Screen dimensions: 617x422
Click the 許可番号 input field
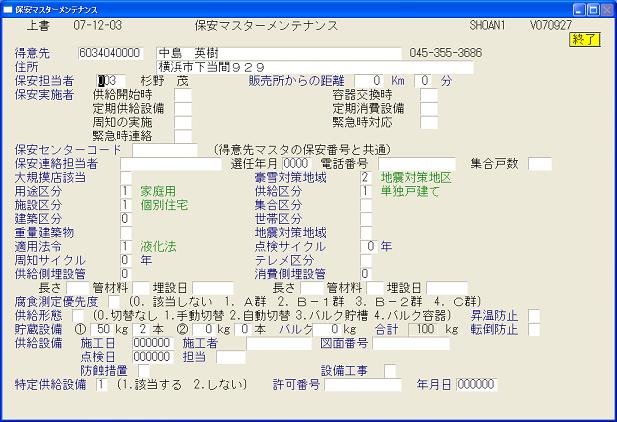tap(363, 385)
